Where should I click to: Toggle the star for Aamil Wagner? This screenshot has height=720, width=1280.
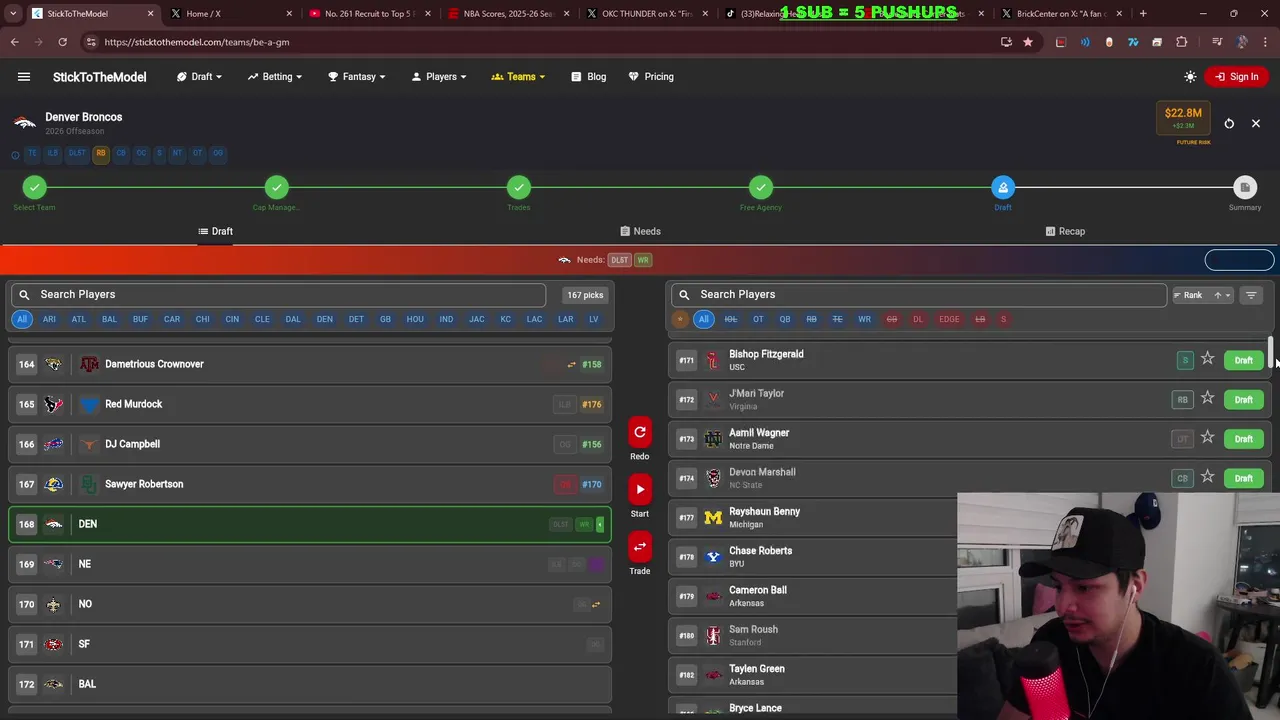coord(1207,438)
